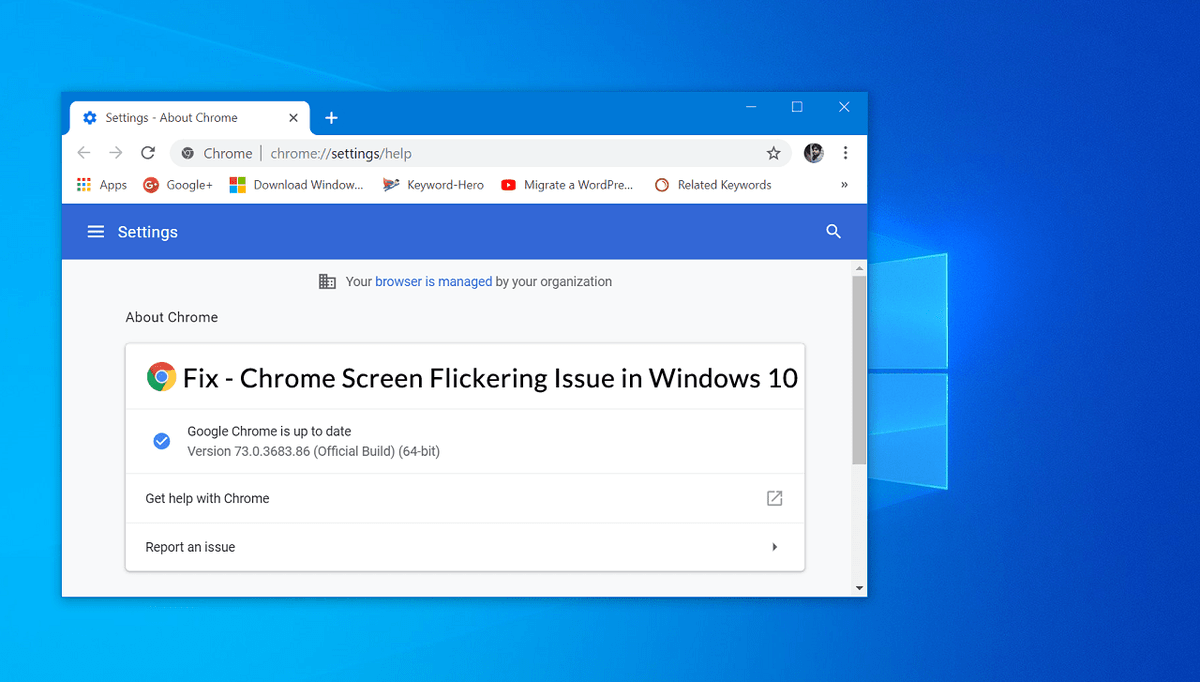Open the Apps bookmark shortcut
The height and width of the screenshot is (682, 1200).
[102, 185]
